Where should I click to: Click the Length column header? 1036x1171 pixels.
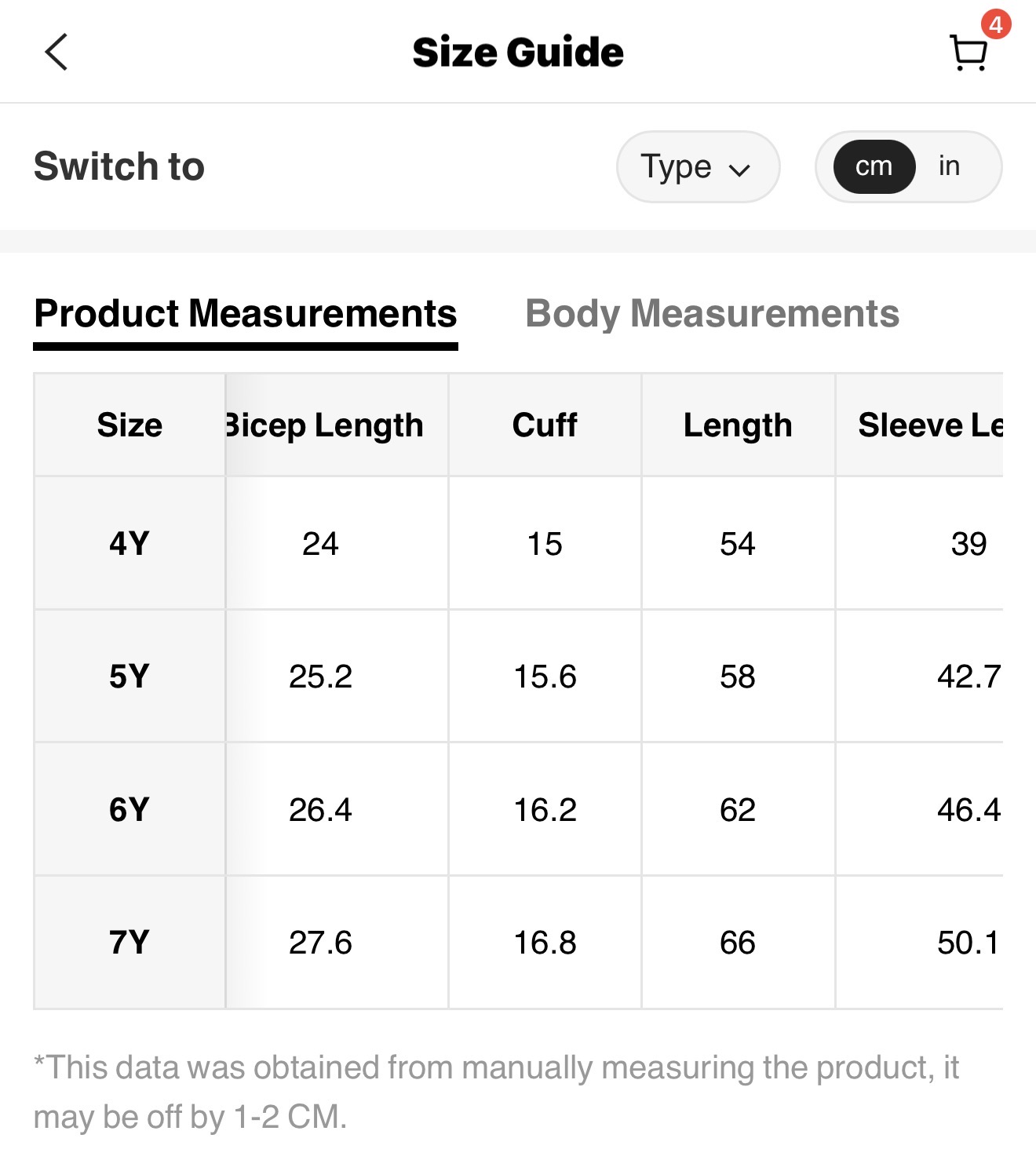click(x=738, y=425)
